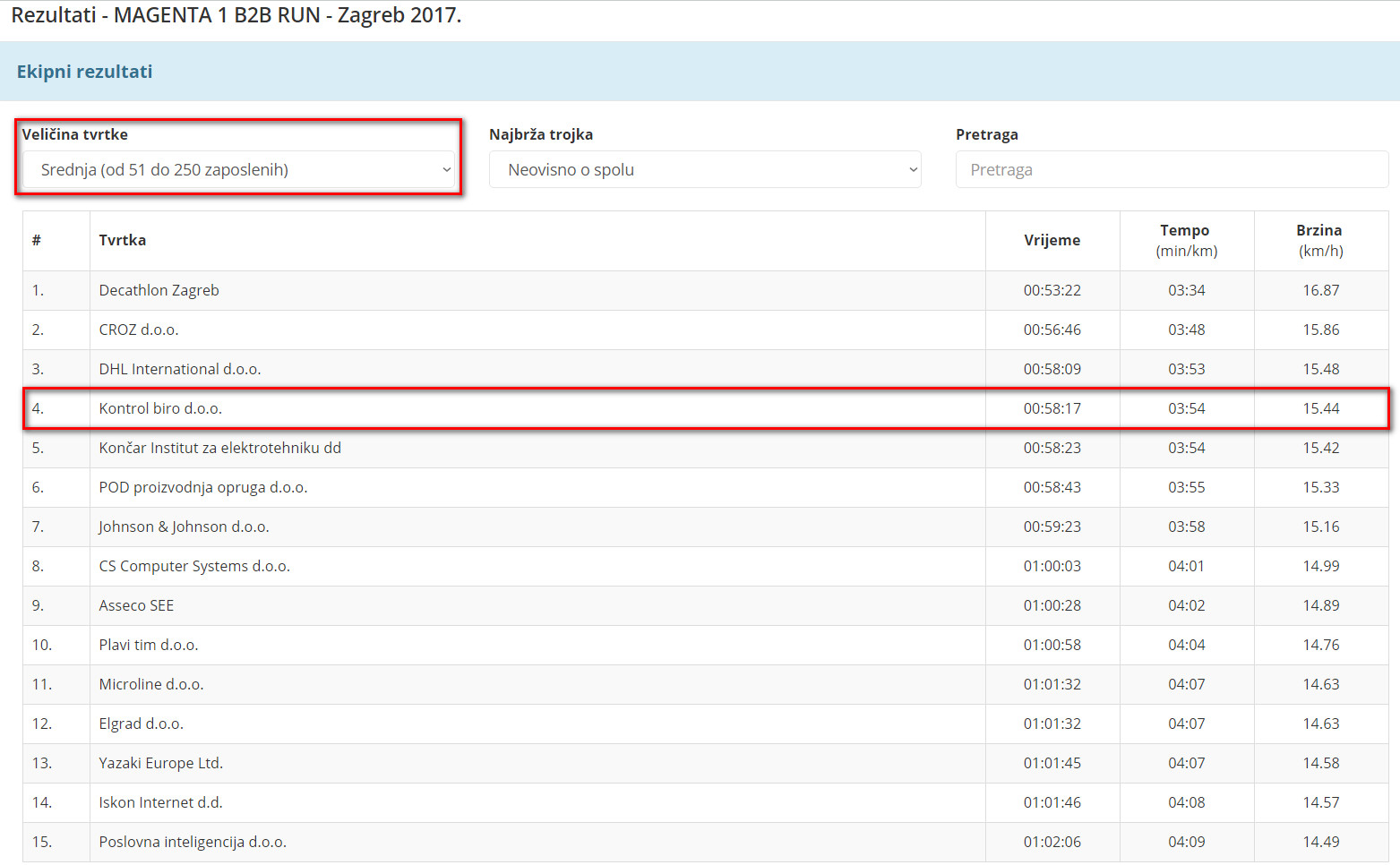1400x865 pixels.
Task: Click the tempo value 04:09
Action: (x=1187, y=842)
